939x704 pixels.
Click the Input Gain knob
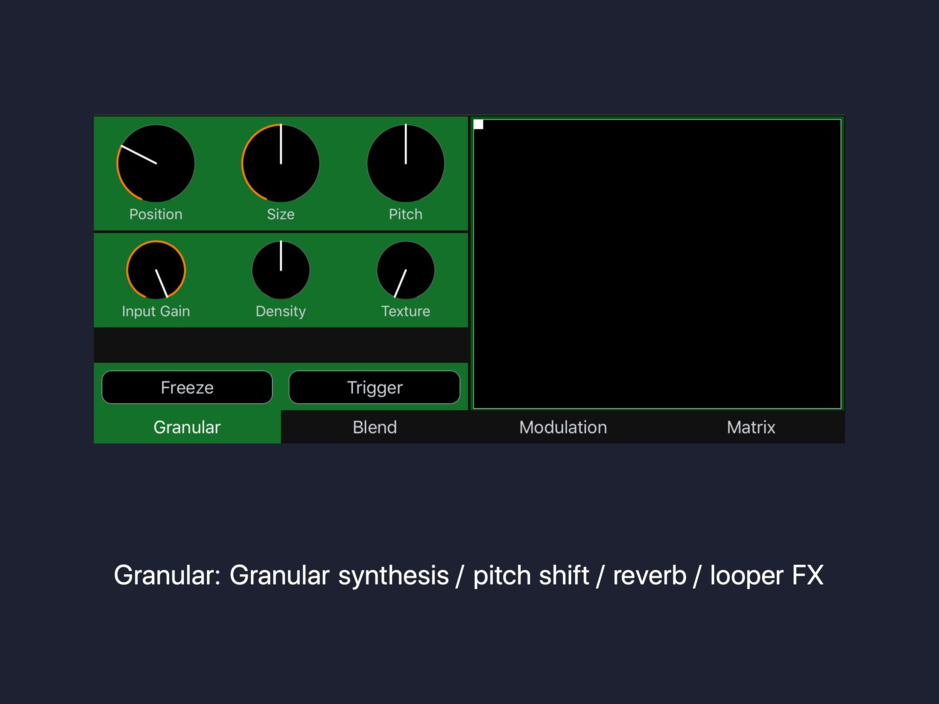click(x=156, y=270)
